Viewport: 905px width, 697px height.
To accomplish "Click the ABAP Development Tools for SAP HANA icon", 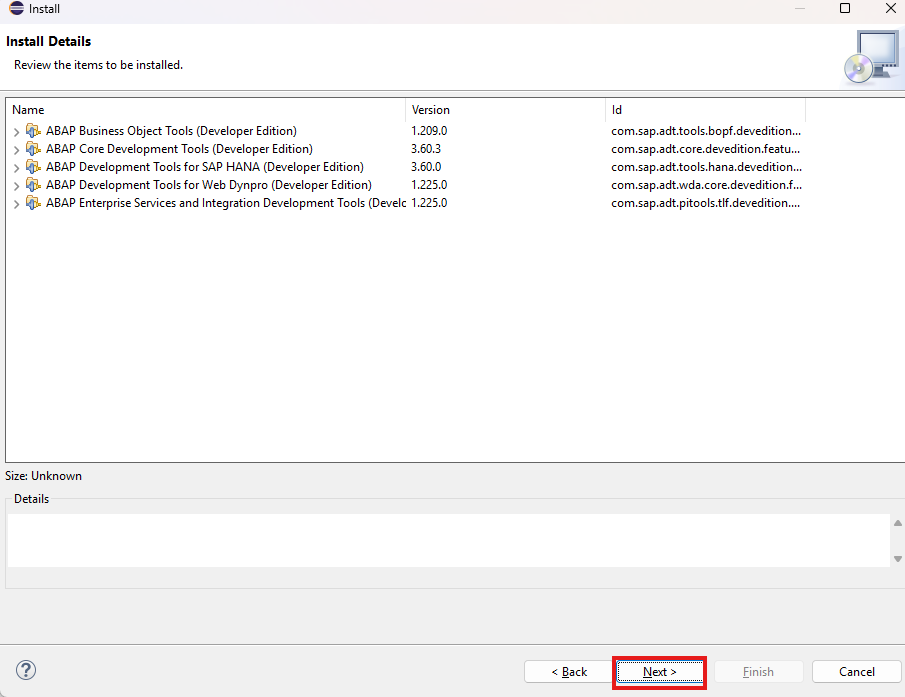I will click(x=33, y=167).
